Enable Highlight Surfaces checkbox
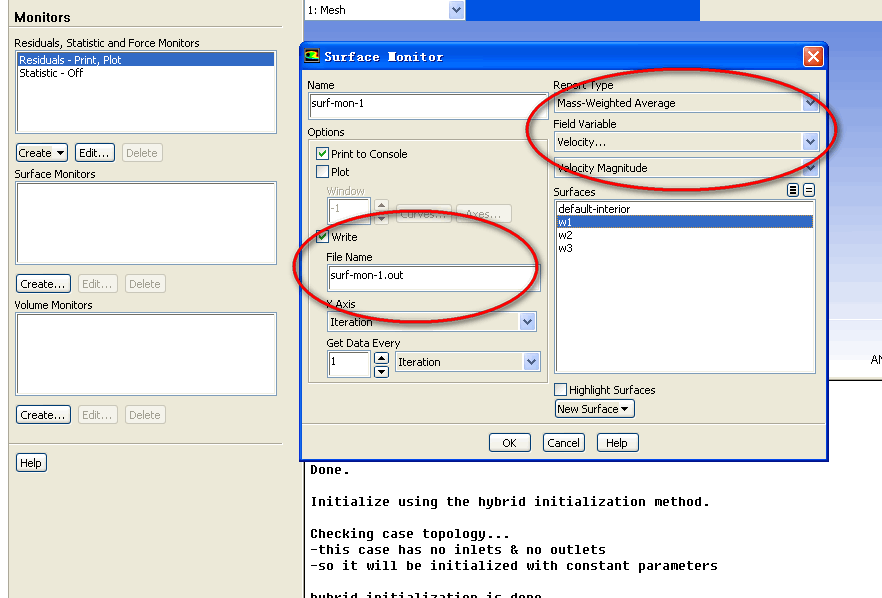Viewport: 882px width, 598px height. coord(560,390)
